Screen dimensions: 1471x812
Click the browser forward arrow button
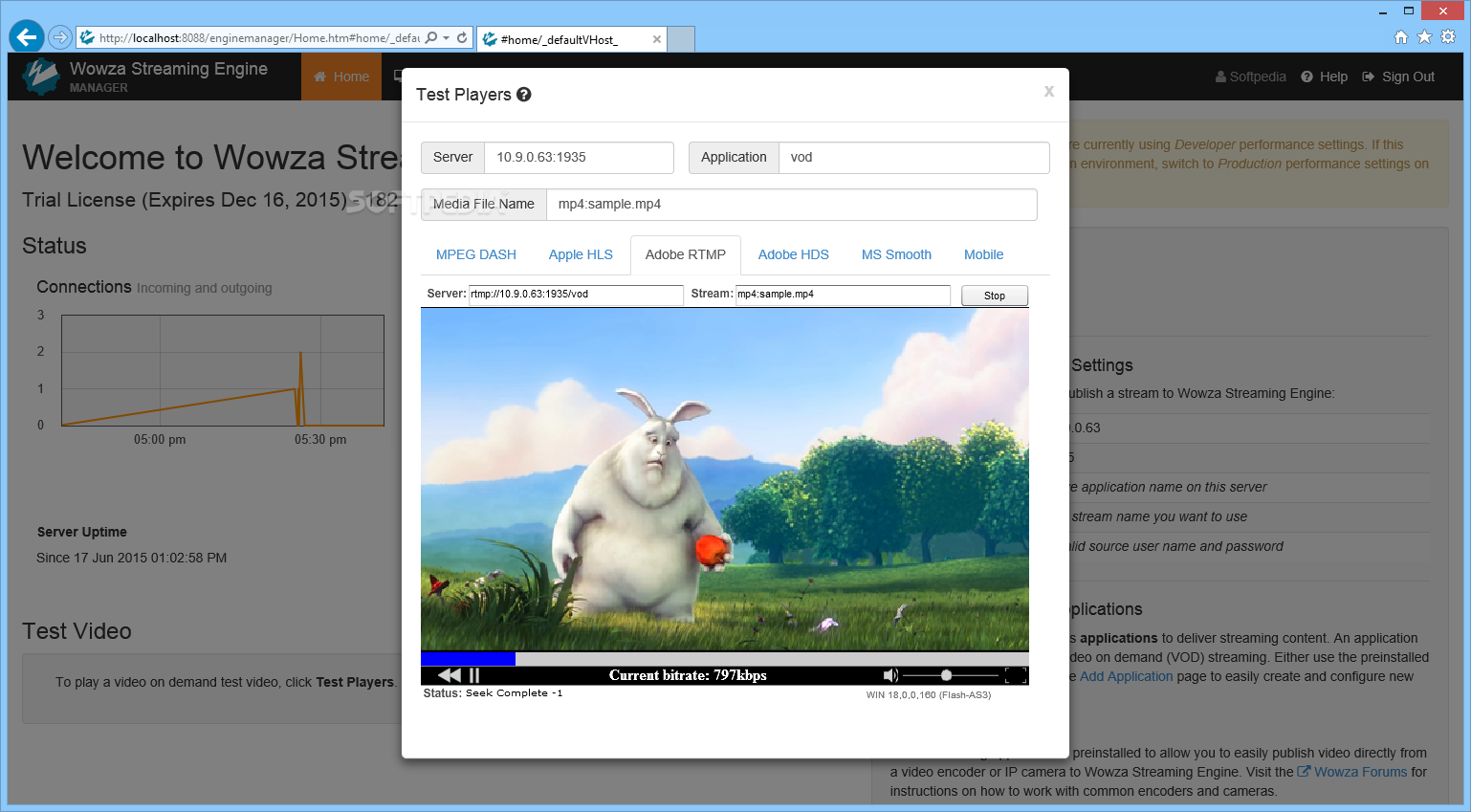coord(60,37)
